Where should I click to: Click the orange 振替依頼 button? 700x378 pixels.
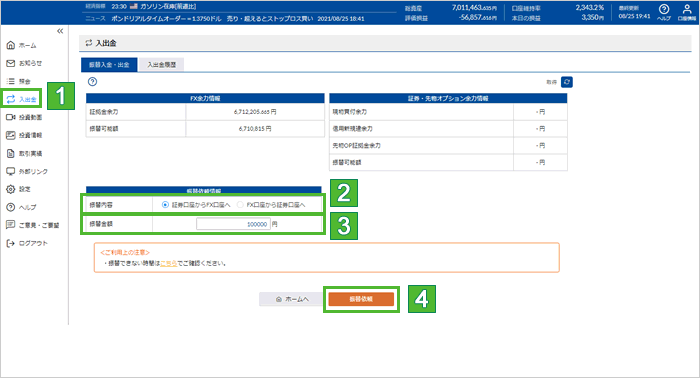tap(361, 299)
